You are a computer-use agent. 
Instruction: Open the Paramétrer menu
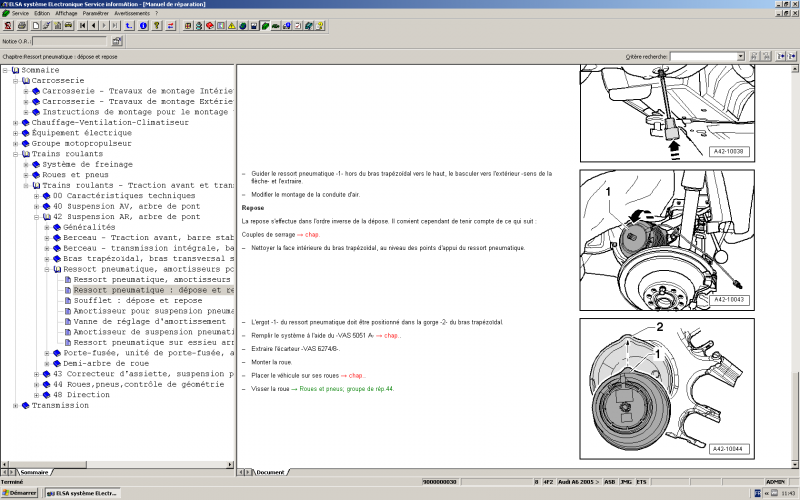pyautogui.click(x=95, y=13)
